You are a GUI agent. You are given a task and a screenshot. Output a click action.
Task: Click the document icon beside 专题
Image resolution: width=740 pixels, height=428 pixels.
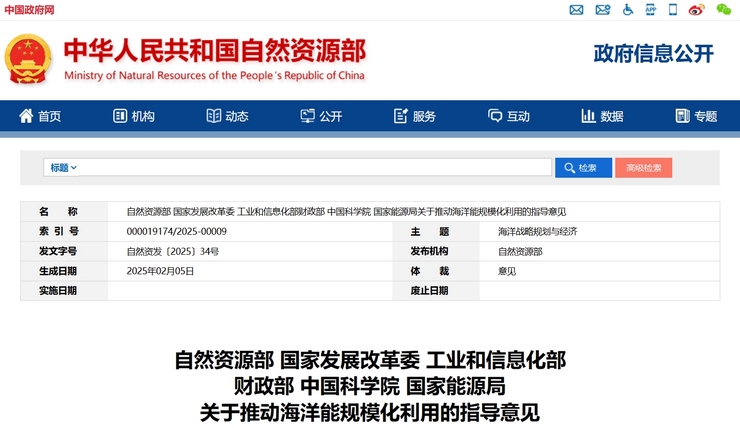click(682, 116)
